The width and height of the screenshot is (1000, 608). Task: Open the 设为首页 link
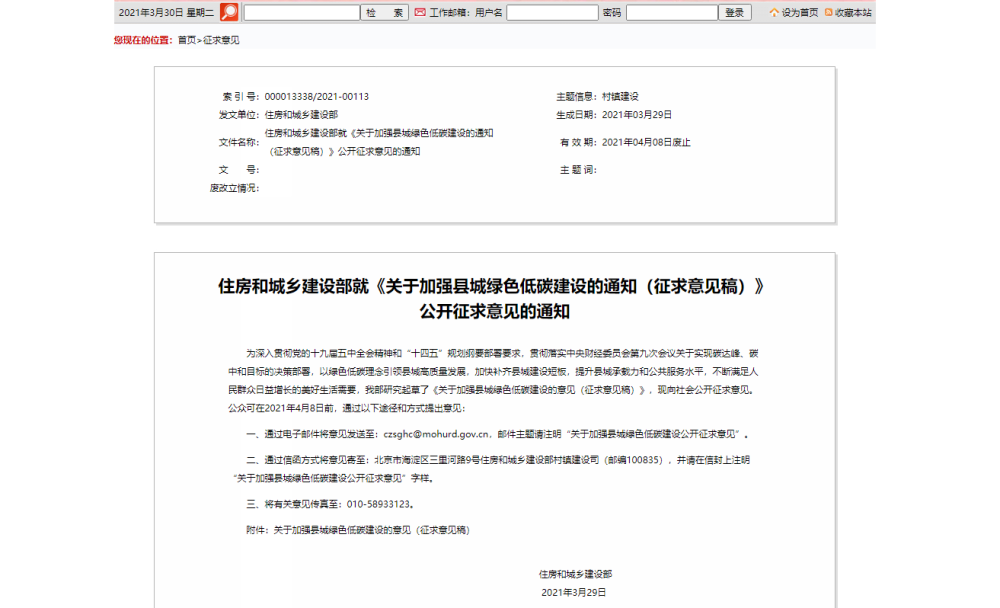click(x=800, y=13)
